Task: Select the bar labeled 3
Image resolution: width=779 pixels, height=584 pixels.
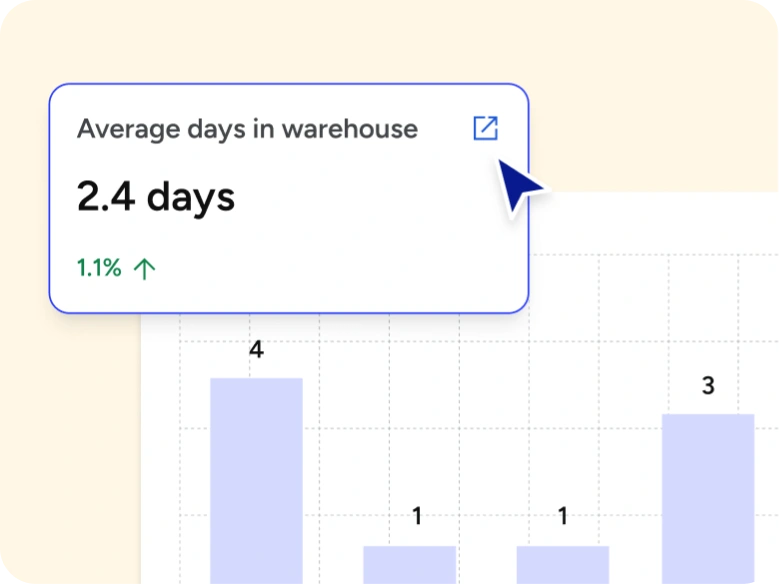Action: coord(708,498)
